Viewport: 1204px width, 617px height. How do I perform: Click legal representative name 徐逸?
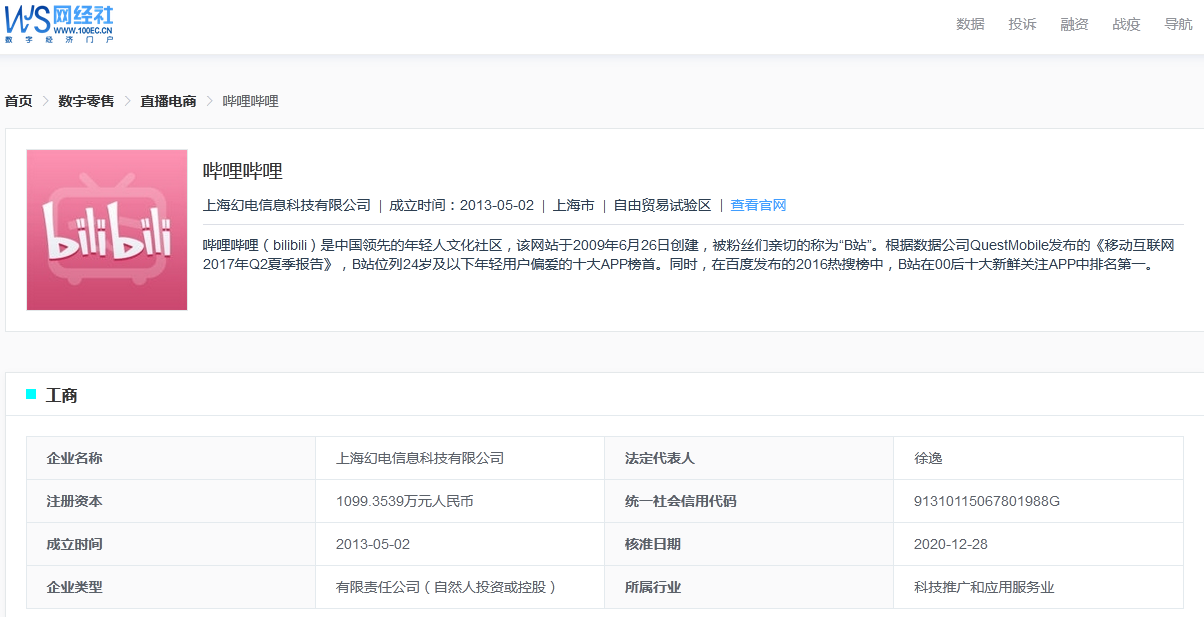click(x=928, y=458)
